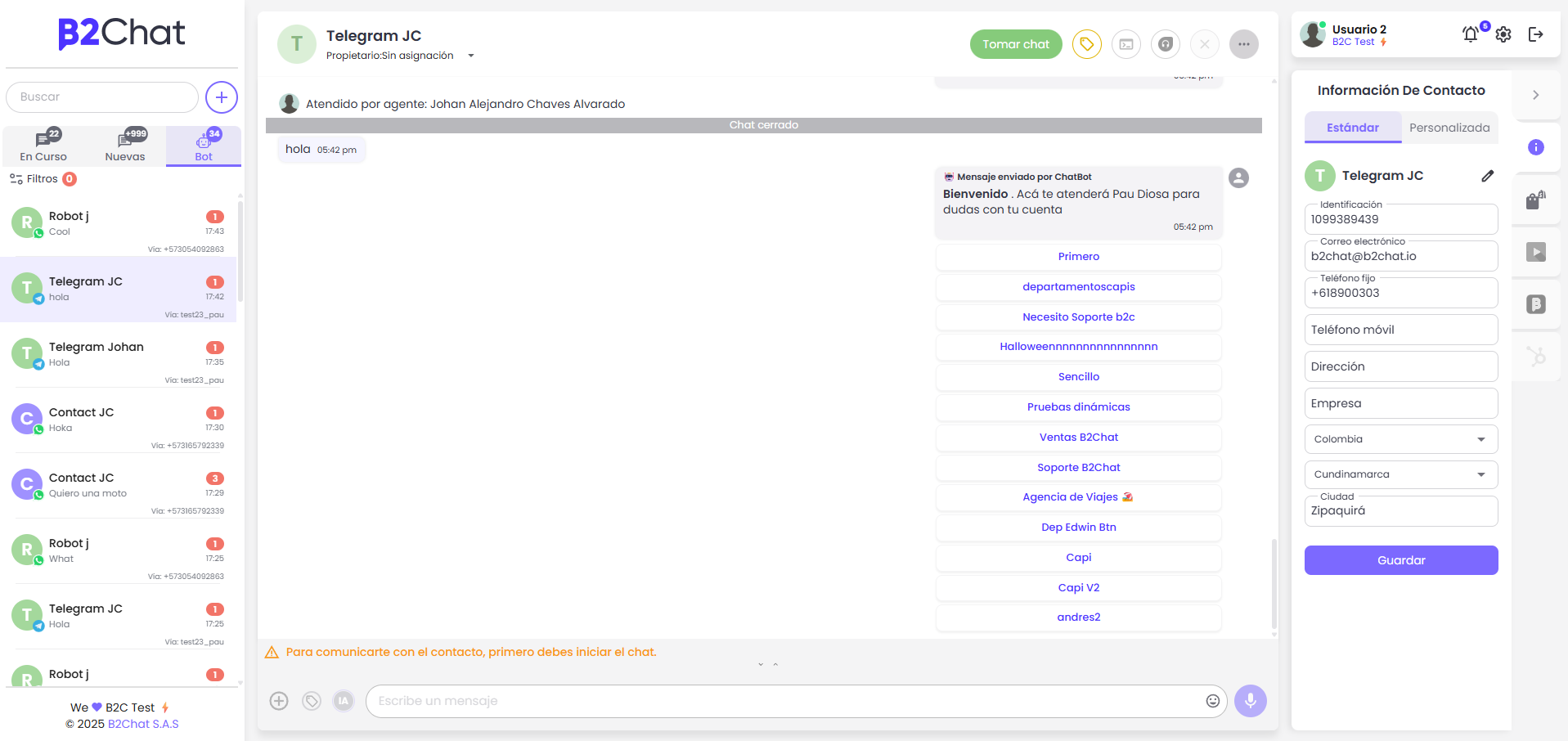Click the pencil icon to edit contact
This screenshot has width=1568, height=741.
pos(1487,176)
